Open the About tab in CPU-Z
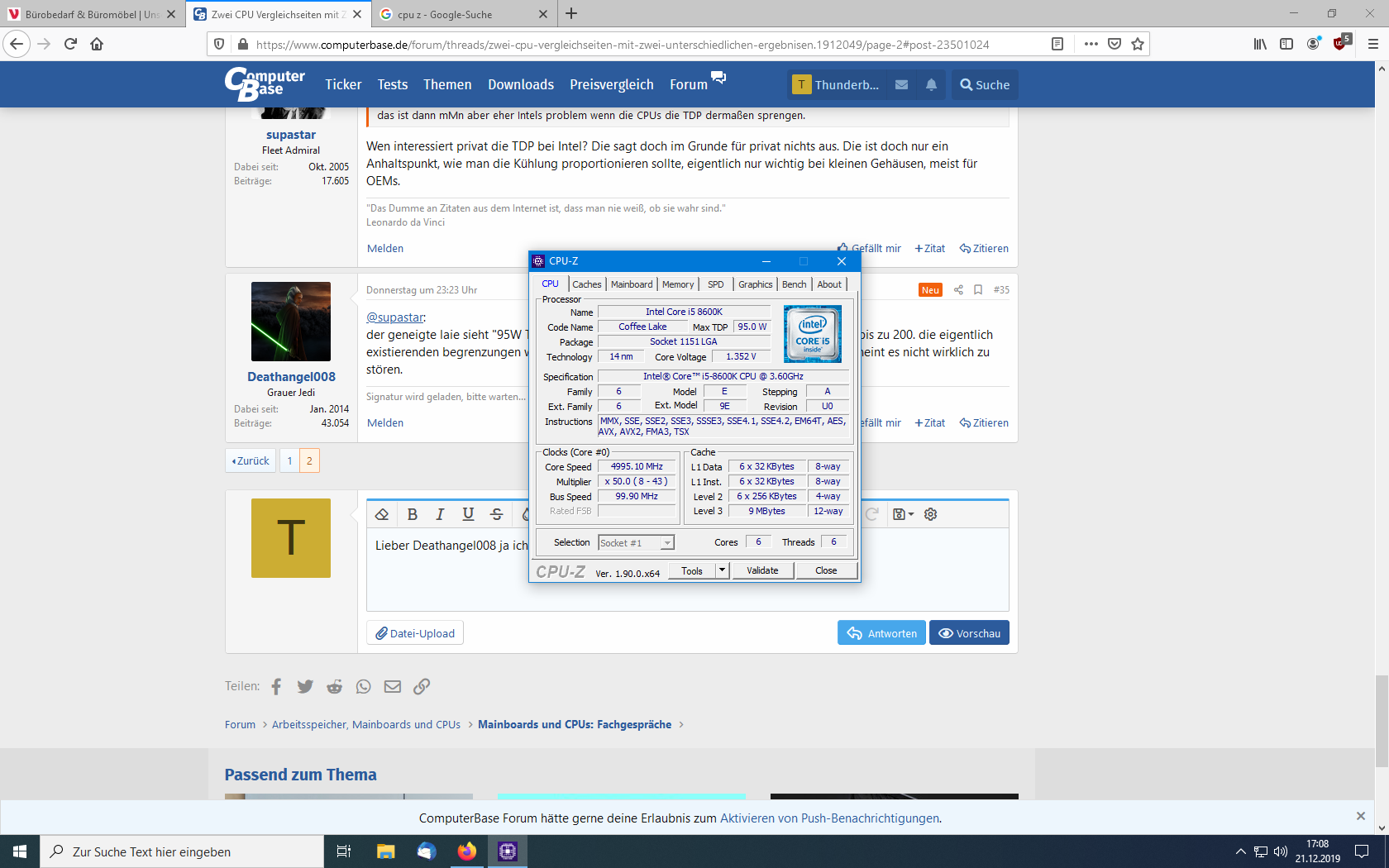This screenshot has width=1389, height=868. pyautogui.click(x=829, y=284)
